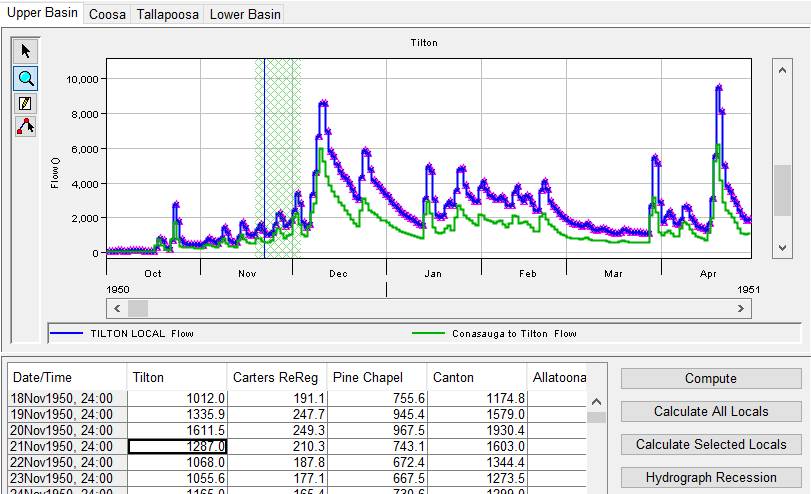Screen dimensions: 811x494
Task: Click Calculate Selected Locals button
Action: [710, 444]
